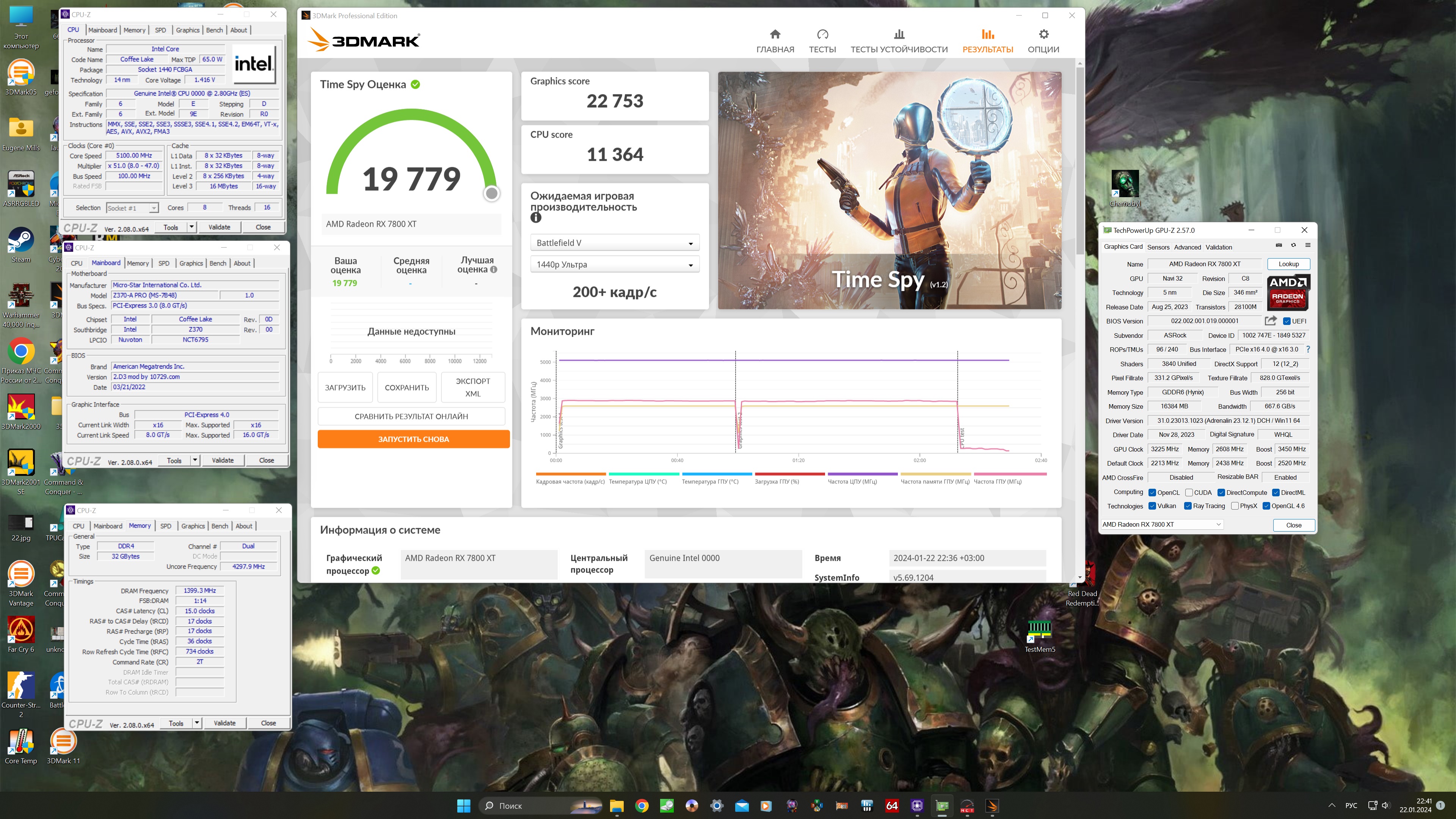Open РУС language switcher in tray
The width and height of the screenshot is (1456, 819).
(1351, 805)
